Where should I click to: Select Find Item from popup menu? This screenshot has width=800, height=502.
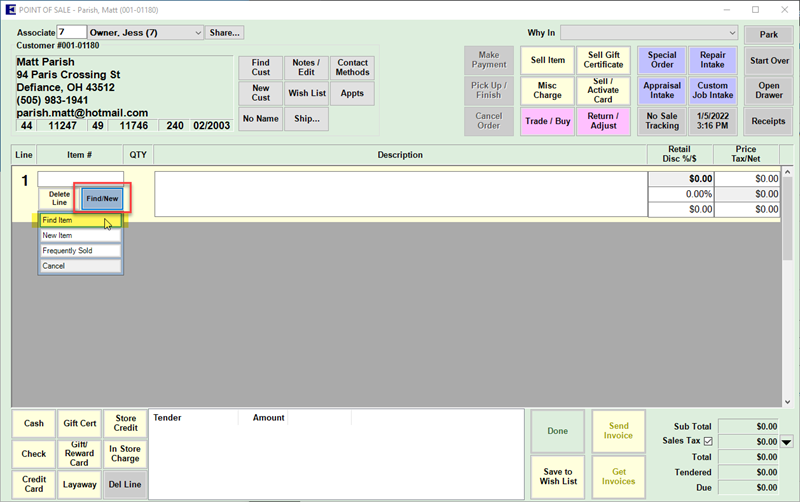(80, 220)
